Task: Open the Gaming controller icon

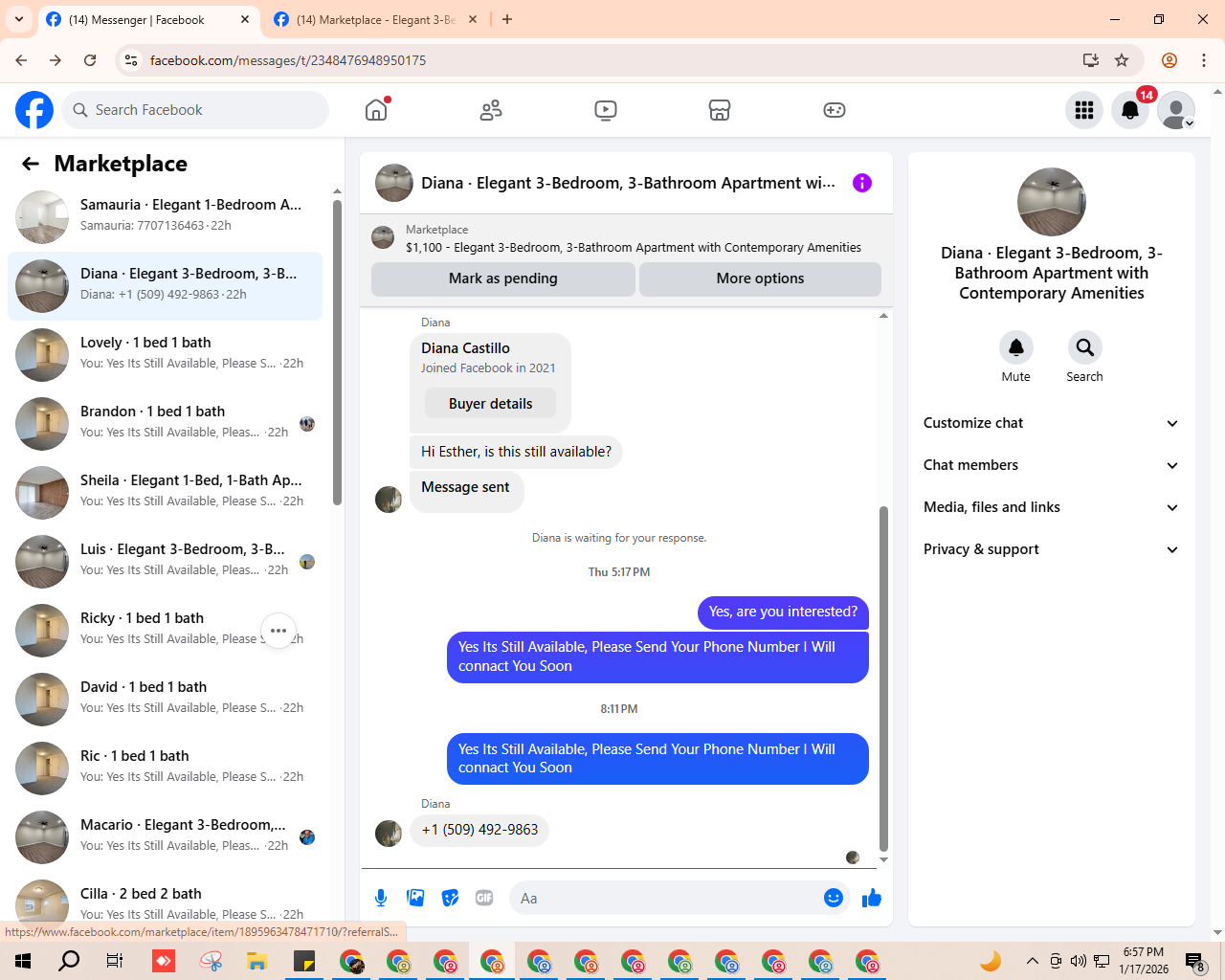Action: point(835,110)
